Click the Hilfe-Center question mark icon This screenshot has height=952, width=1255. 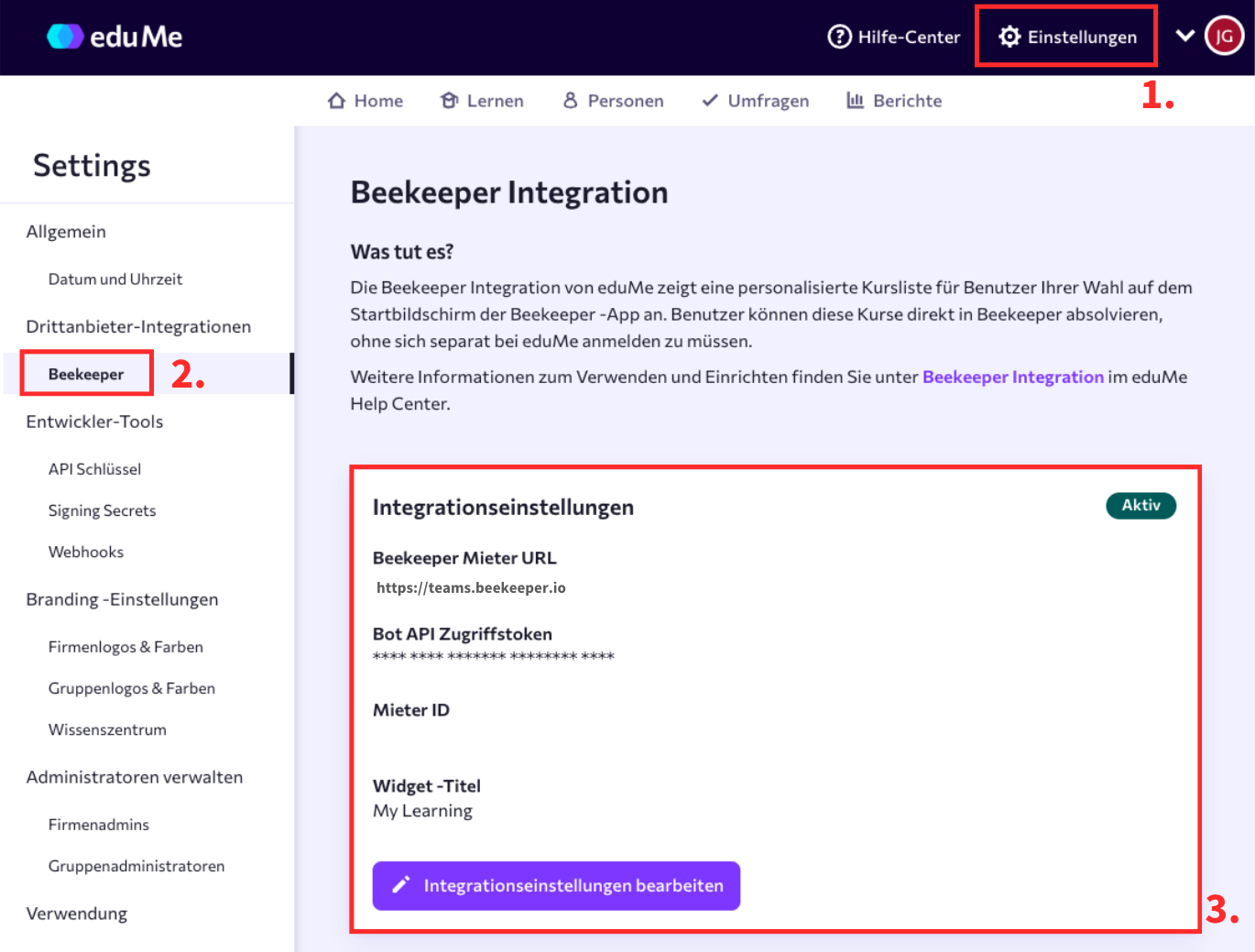[x=839, y=37]
